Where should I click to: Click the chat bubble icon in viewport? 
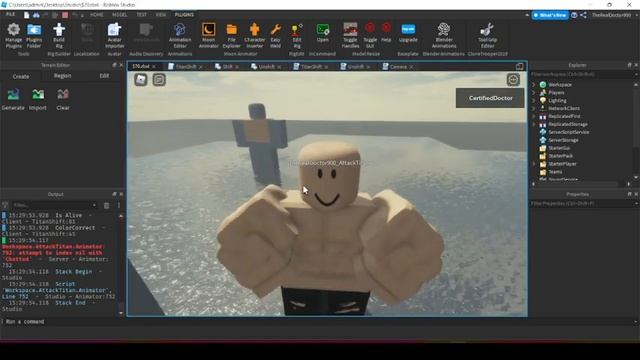pos(159,80)
